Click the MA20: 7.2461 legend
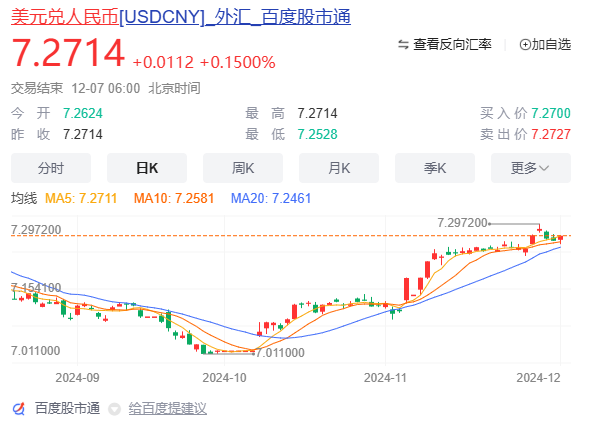596x427 pixels. pyautogui.click(x=271, y=198)
